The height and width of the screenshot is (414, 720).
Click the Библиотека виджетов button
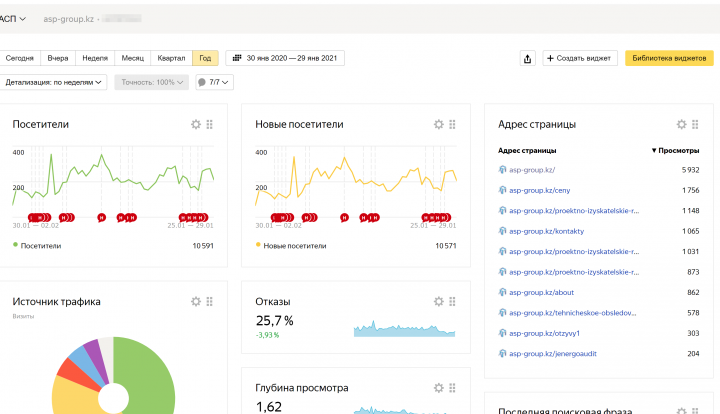(x=669, y=58)
